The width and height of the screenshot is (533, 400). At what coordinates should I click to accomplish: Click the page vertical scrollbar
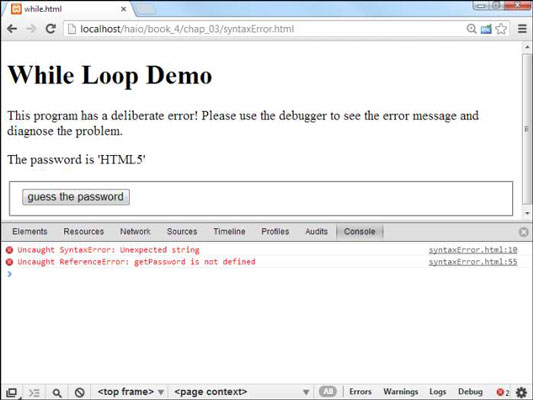527,130
